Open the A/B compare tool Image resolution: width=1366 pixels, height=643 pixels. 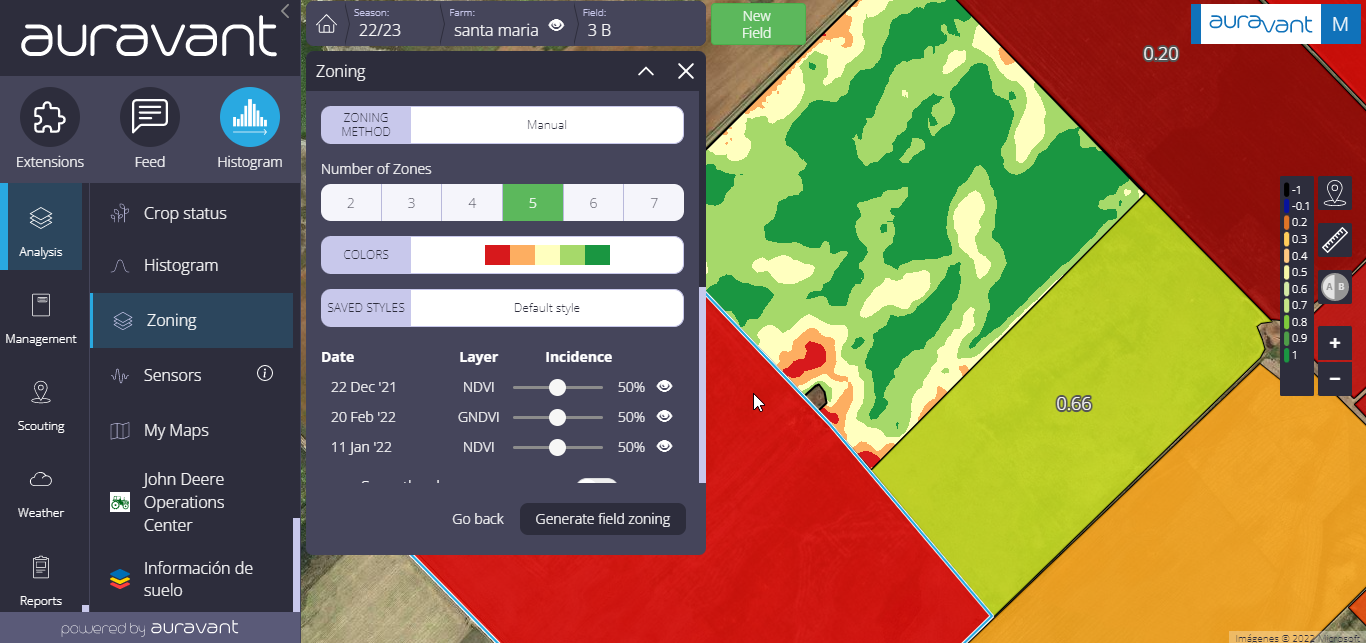point(1335,287)
